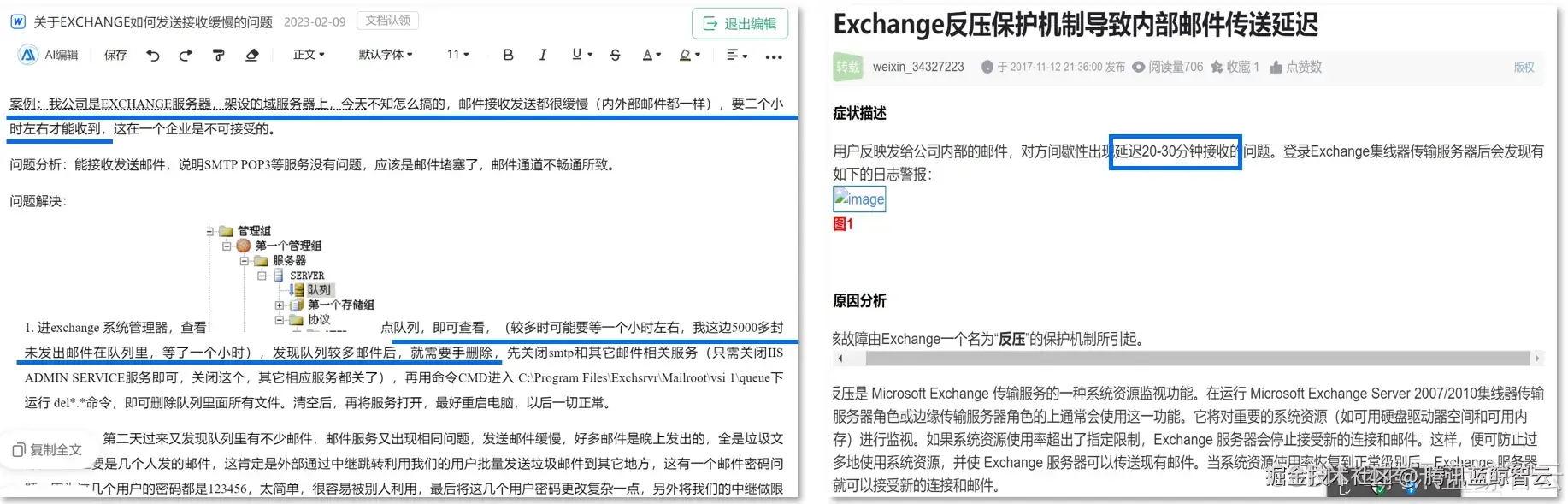Click the 文档认领 claim document tag
The image size is (1568, 504).
click(x=387, y=21)
